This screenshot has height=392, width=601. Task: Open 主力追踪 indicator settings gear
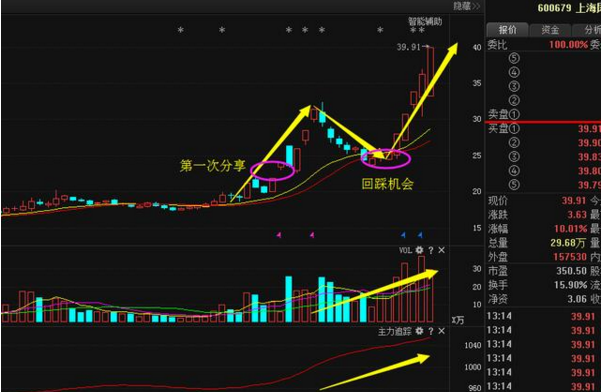419,331
